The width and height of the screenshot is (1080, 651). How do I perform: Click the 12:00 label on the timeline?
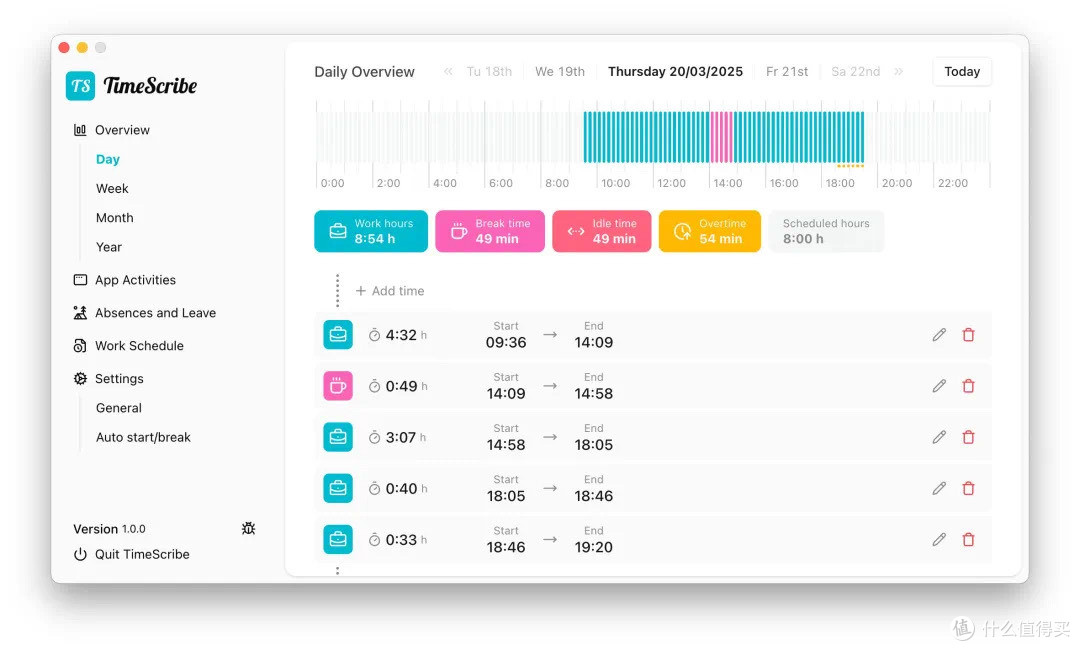pos(672,183)
